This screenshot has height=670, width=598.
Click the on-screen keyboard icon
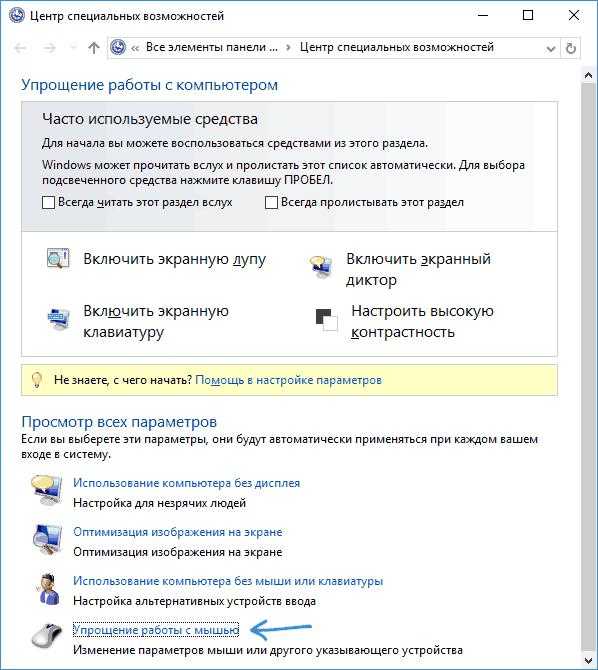(x=58, y=318)
